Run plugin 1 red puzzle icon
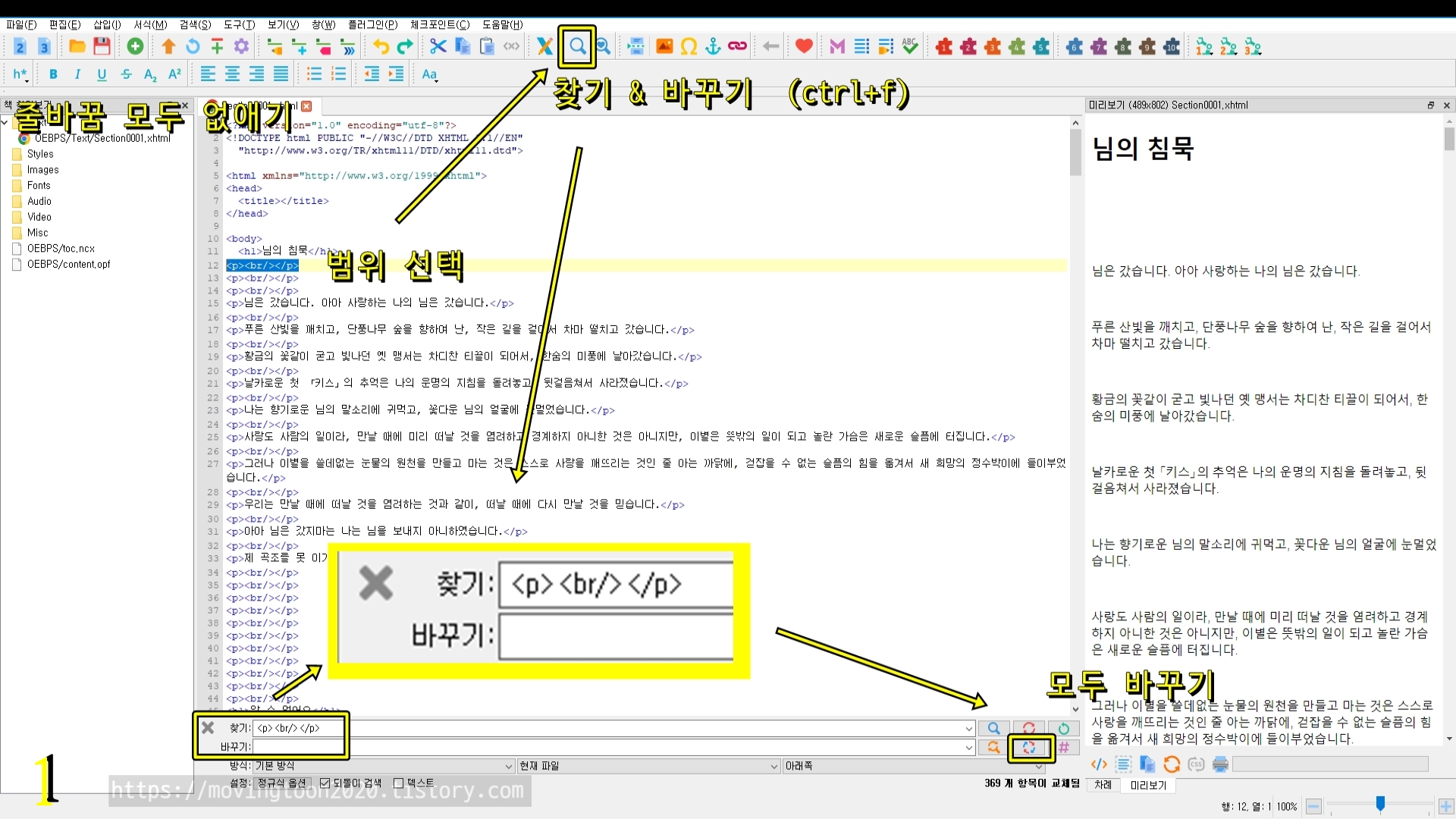Screen dimensions: 1456x819 point(944,47)
